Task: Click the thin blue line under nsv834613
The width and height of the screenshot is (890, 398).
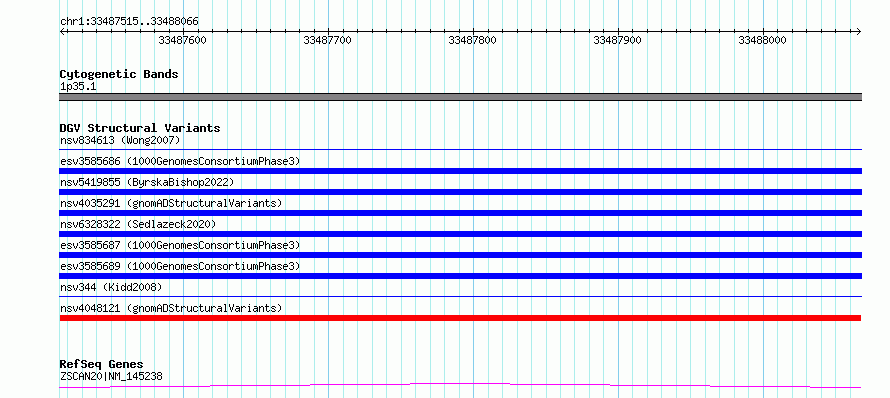Action: 460,150
